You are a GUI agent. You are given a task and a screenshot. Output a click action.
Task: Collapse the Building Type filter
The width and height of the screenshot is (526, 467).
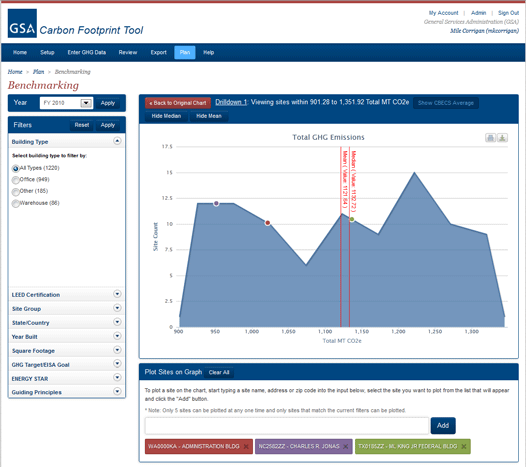(x=117, y=141)
